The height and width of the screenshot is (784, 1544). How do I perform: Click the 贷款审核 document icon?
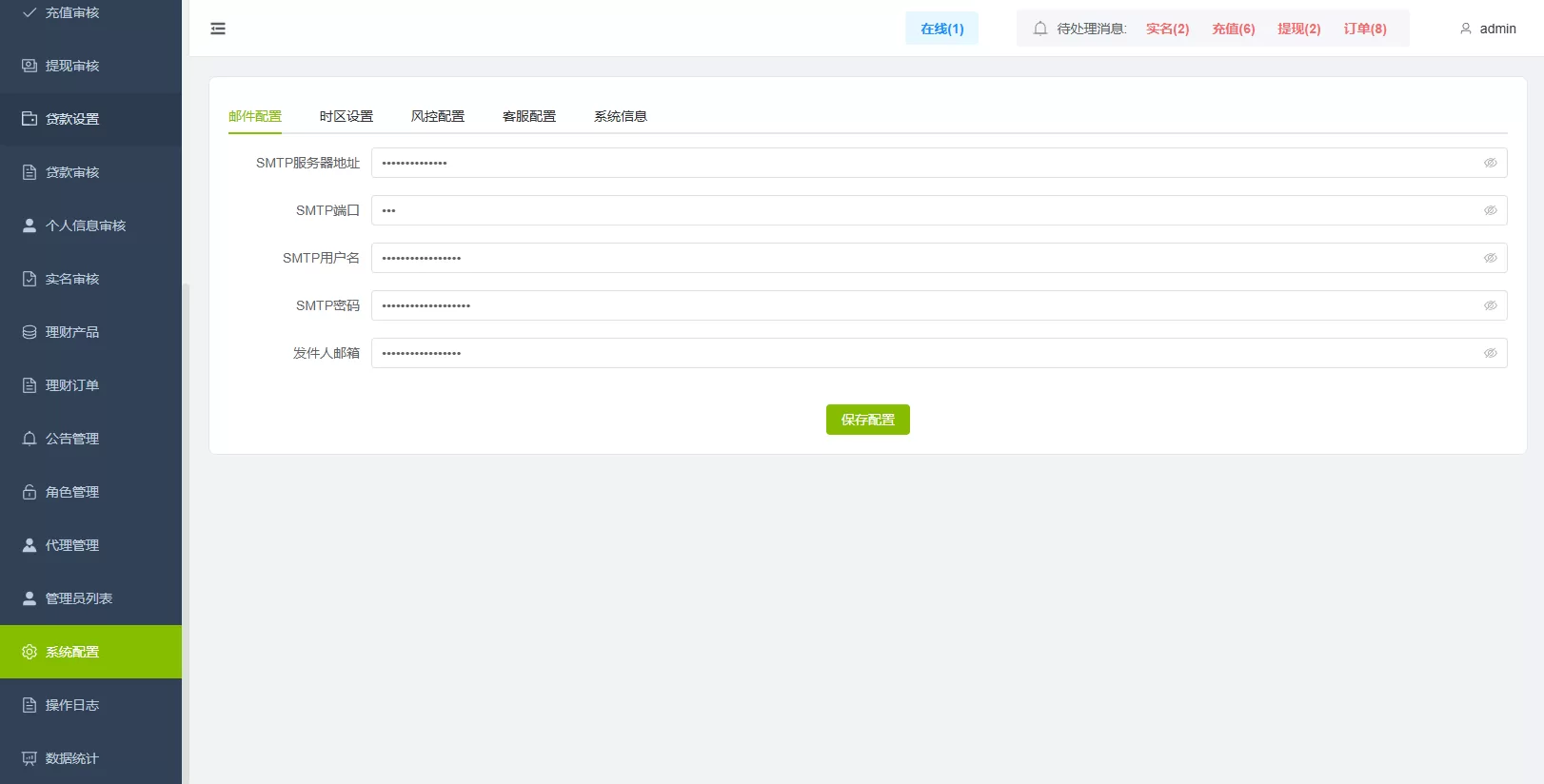(x=30, y=172)
